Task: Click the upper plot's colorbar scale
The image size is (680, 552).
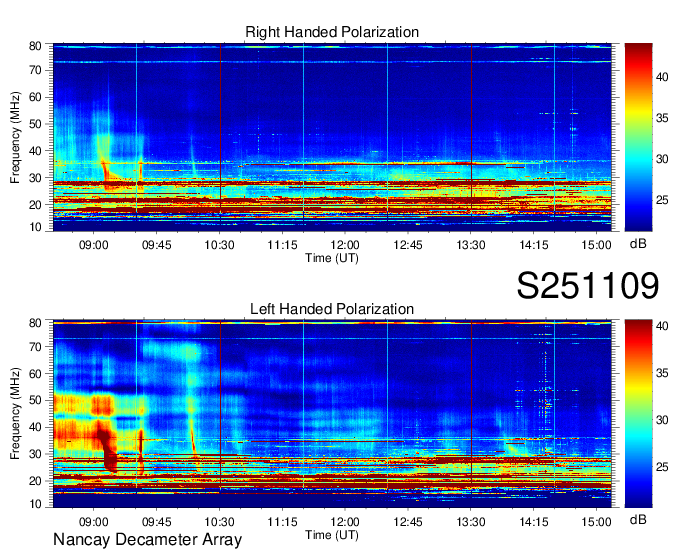Action: click(638, 137)
